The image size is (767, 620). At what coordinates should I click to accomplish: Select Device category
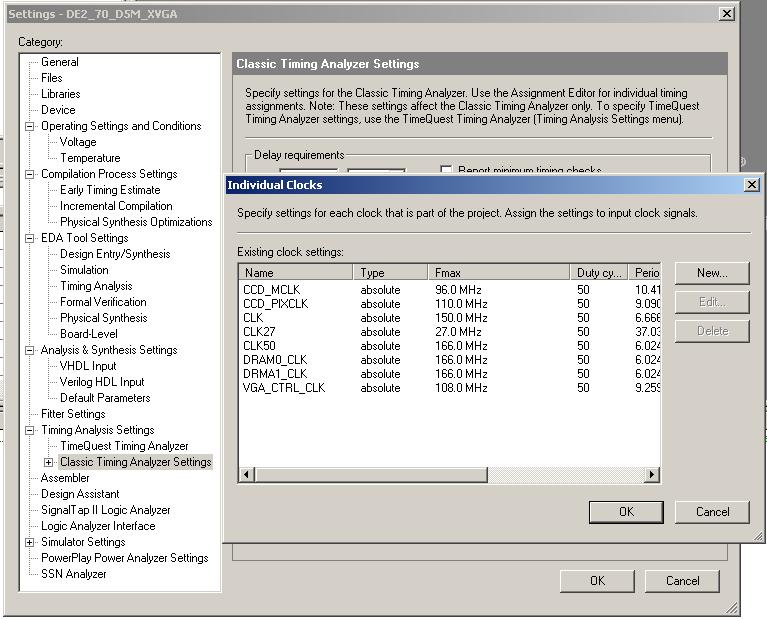pos(58,110)
